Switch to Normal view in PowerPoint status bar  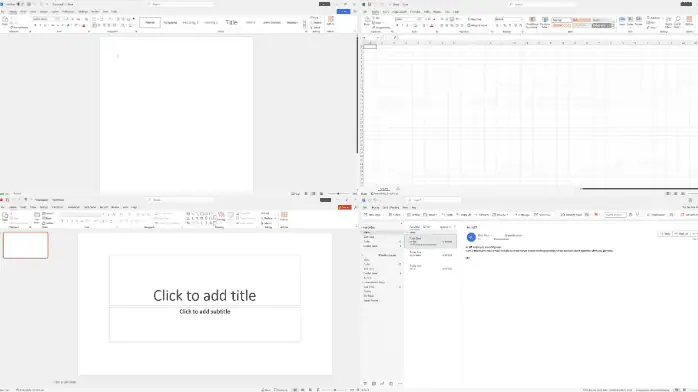(x=295, y=390)
